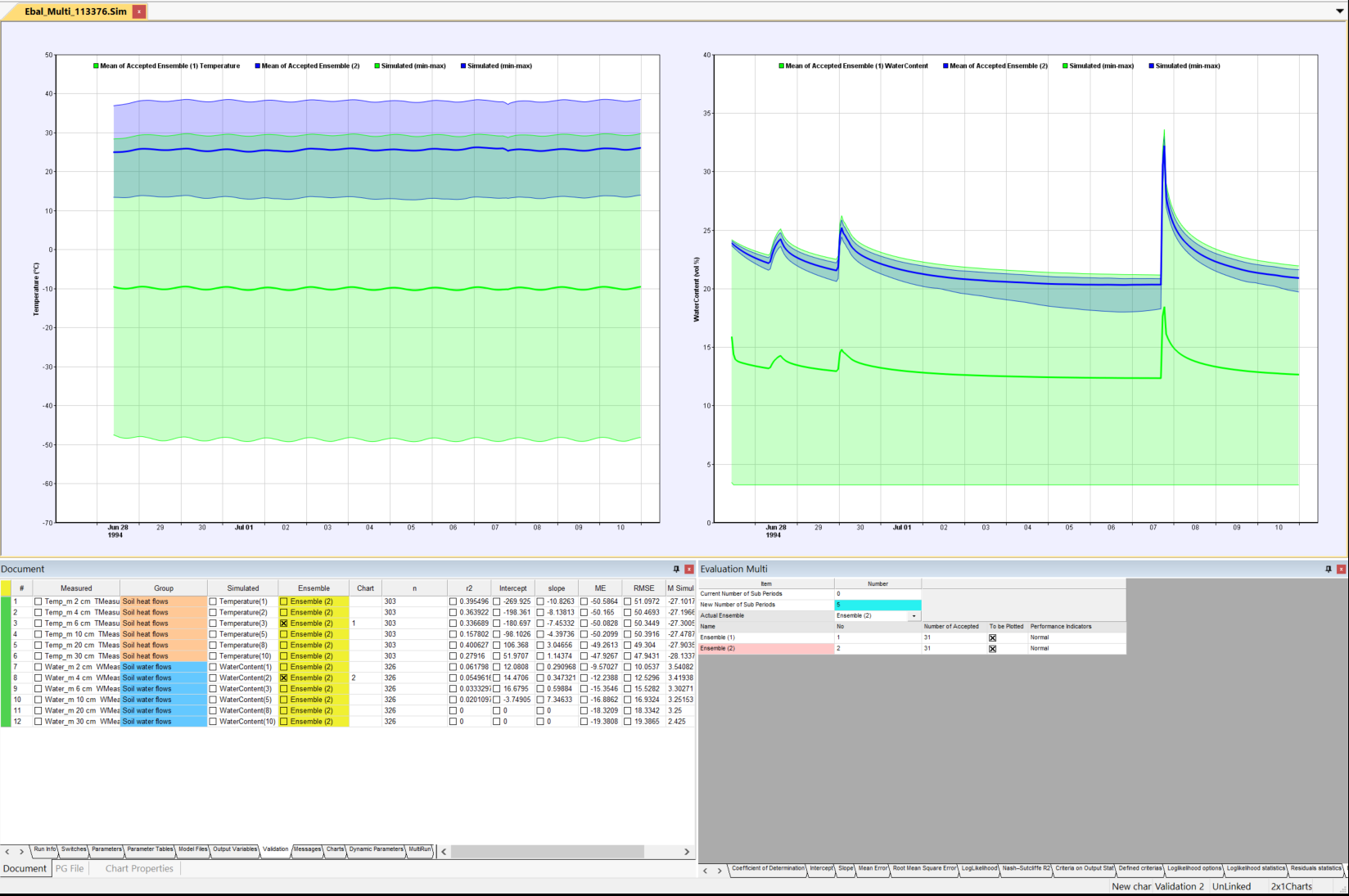Uncheck To be Plotted for Ensemble (2)
Image resolution: width=1349 pixels, height=896 pixels.
[992, 648]
